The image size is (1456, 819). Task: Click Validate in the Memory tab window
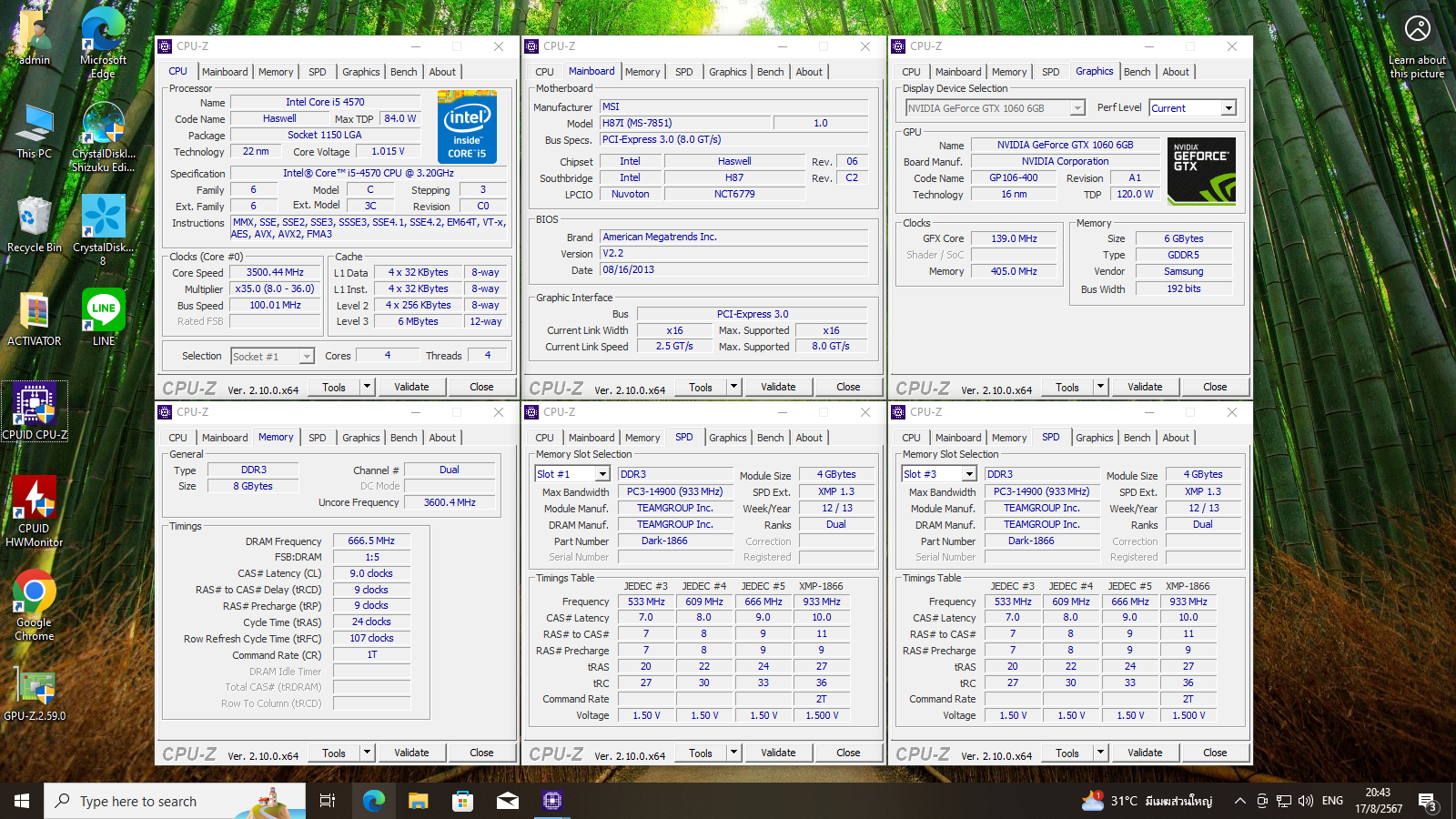click(x=411, y=753)
